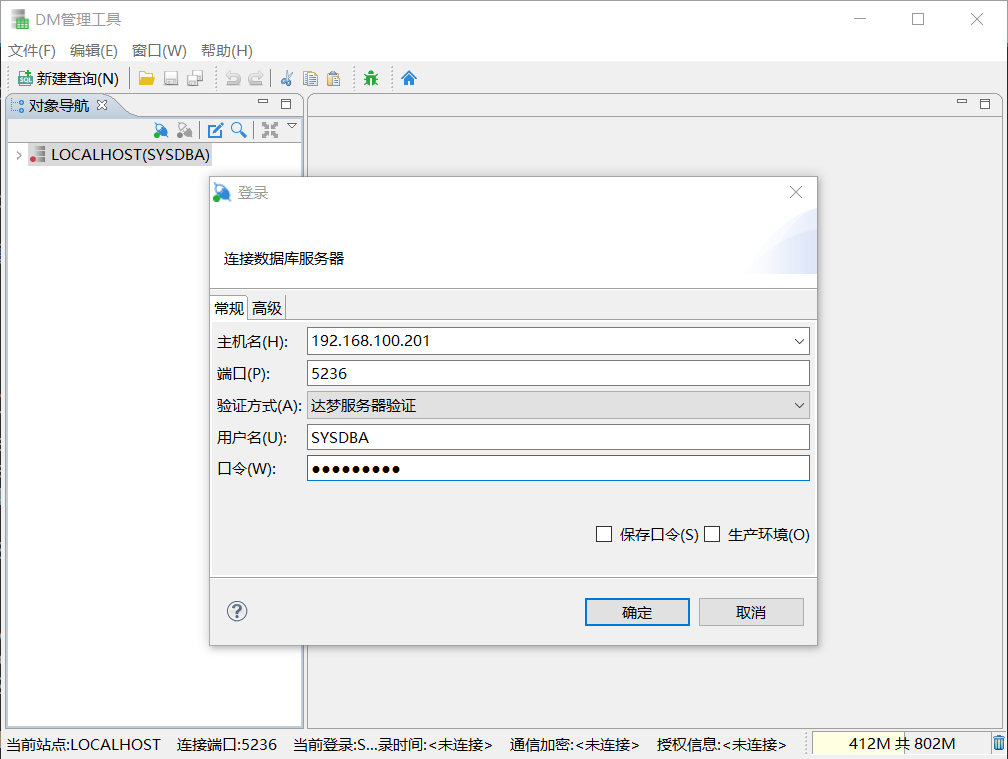Screen dimensions: 1008x759
Task: Click the 412M 共 802M memory indicator
Action: tap(901, 744)
